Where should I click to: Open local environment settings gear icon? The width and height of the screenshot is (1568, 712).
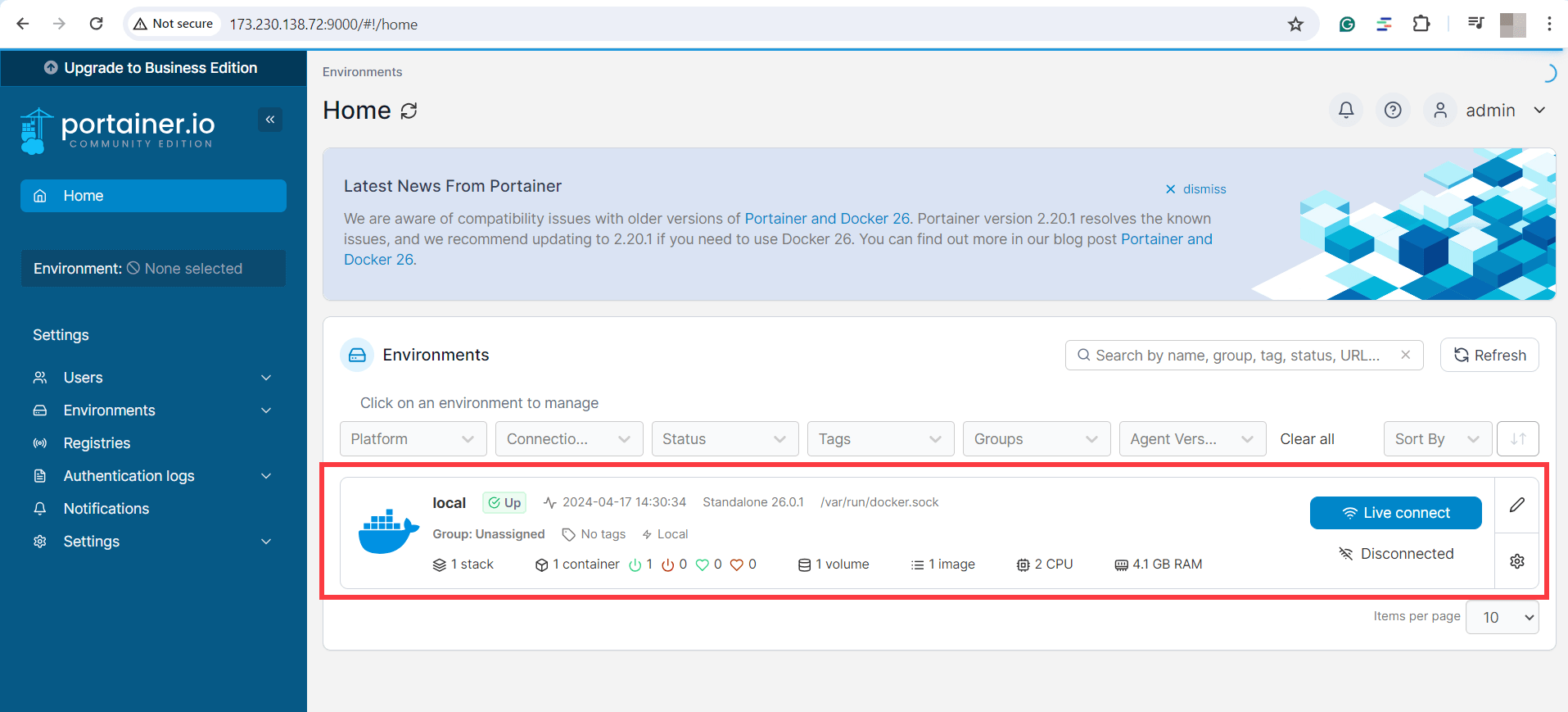(x=1517, y=561)
